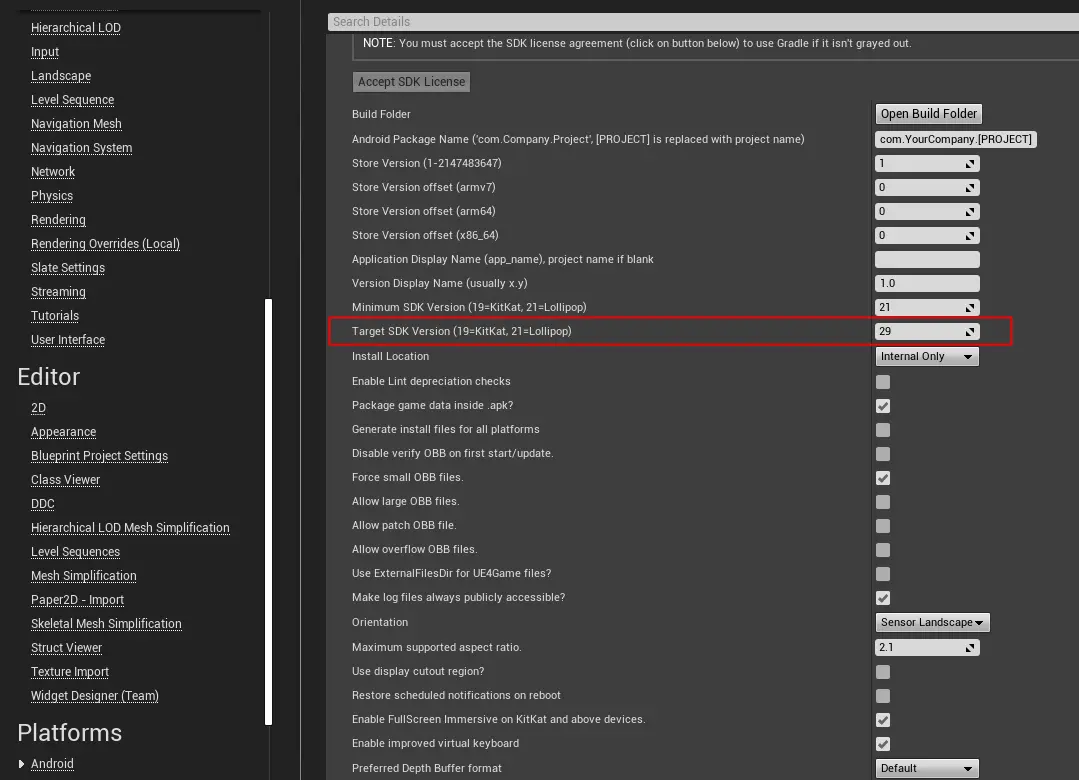Image resolution: width=1079 pixels, height=780 pixels.
Task: Click the Target SDK Version spin icon
Action: 970,332
